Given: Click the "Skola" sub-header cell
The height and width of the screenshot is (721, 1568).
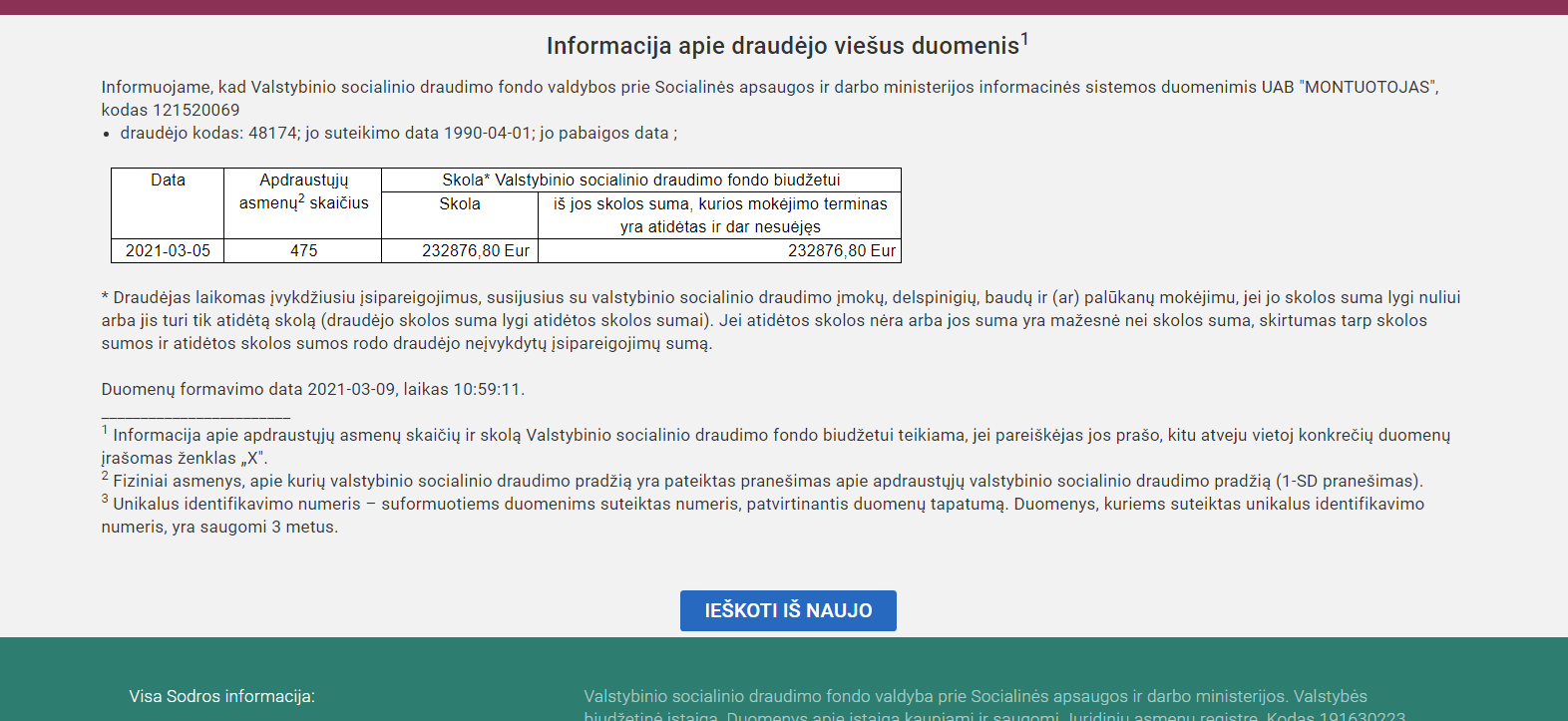Looking at the screenshot, I should pyautogui.click(x=460, y=204).
